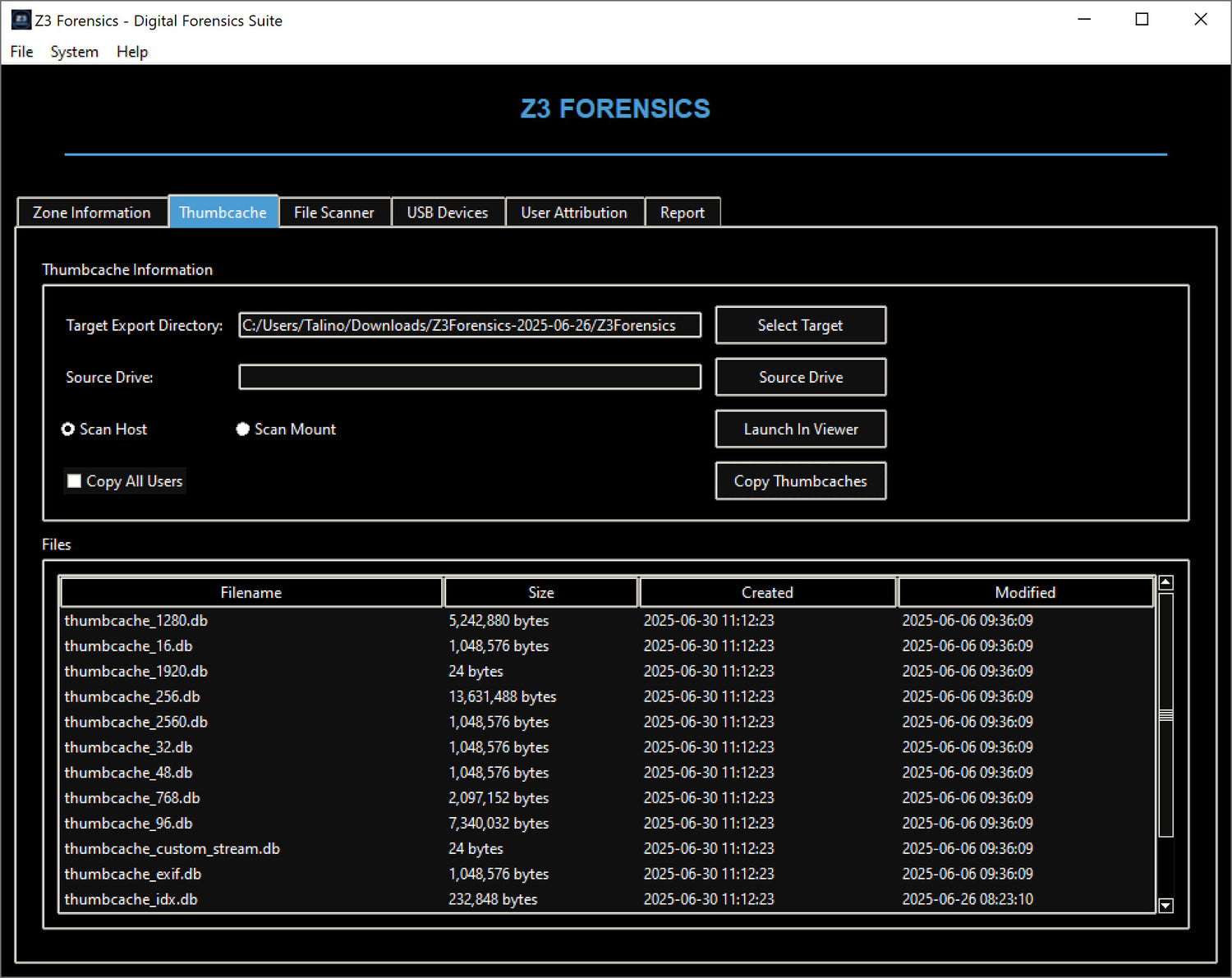Switch to the USB Devices tab
Viewport: 1232px width, 978px height.
tap(447, 213)
